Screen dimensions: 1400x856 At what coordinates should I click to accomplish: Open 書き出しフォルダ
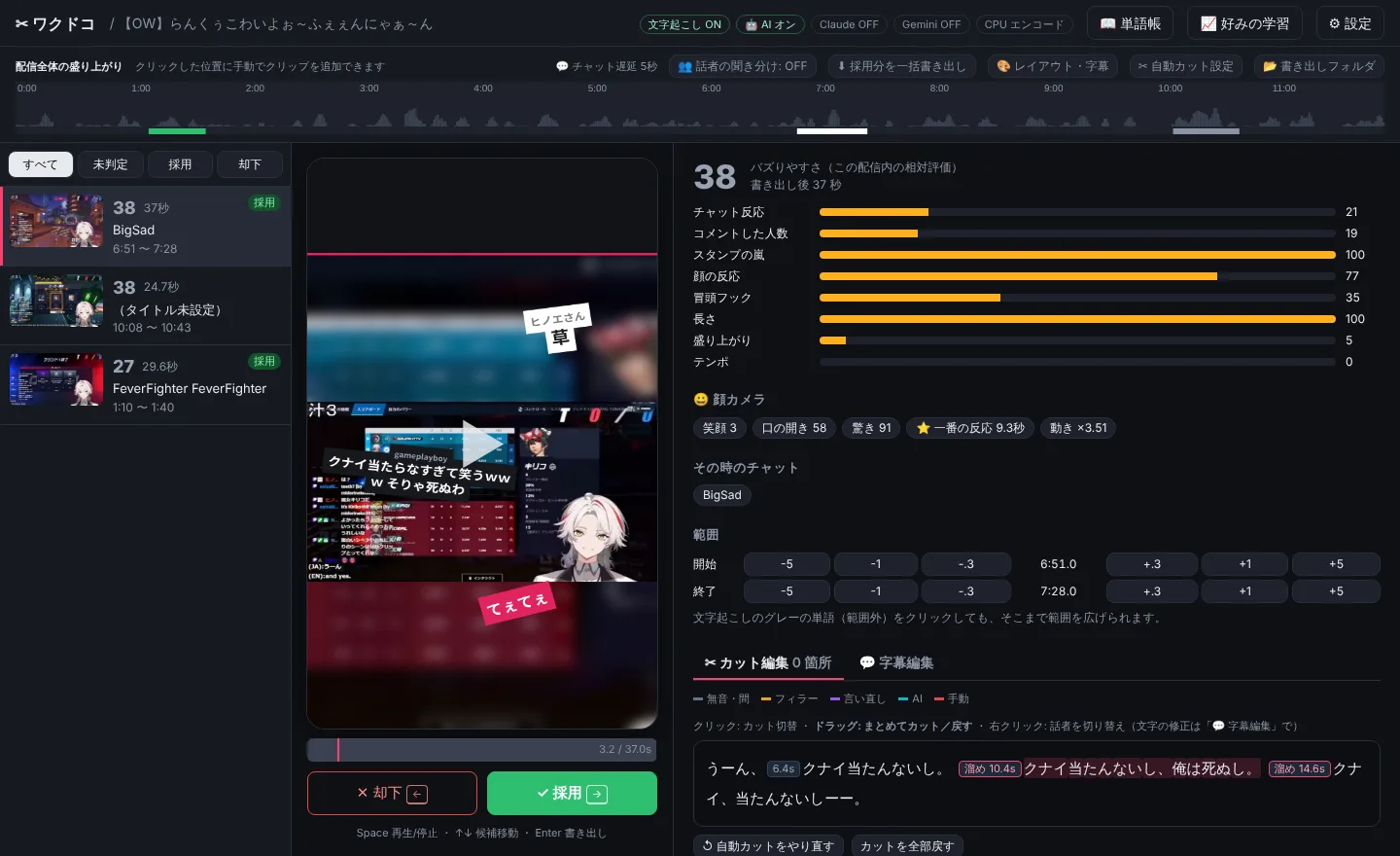(x=1319, y=66)
